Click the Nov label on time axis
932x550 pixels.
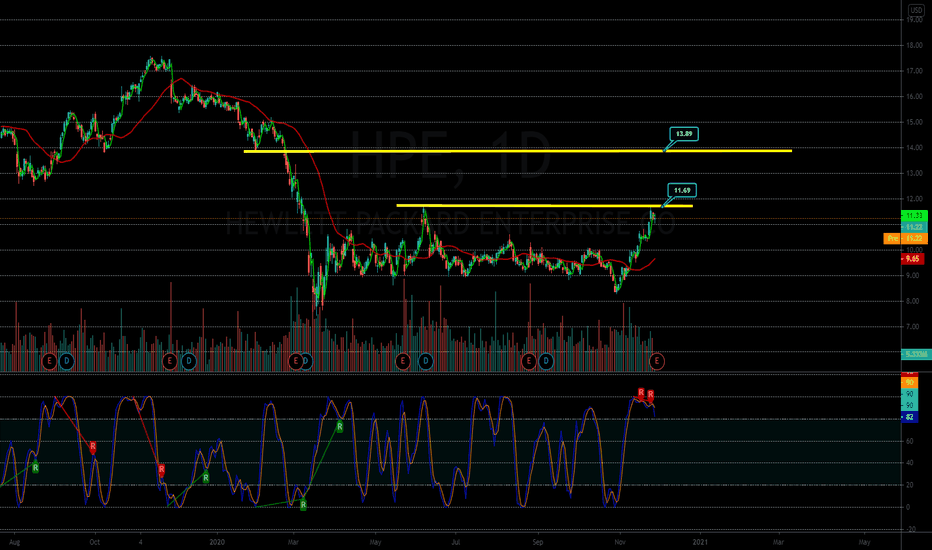click(x=620, y=542)
